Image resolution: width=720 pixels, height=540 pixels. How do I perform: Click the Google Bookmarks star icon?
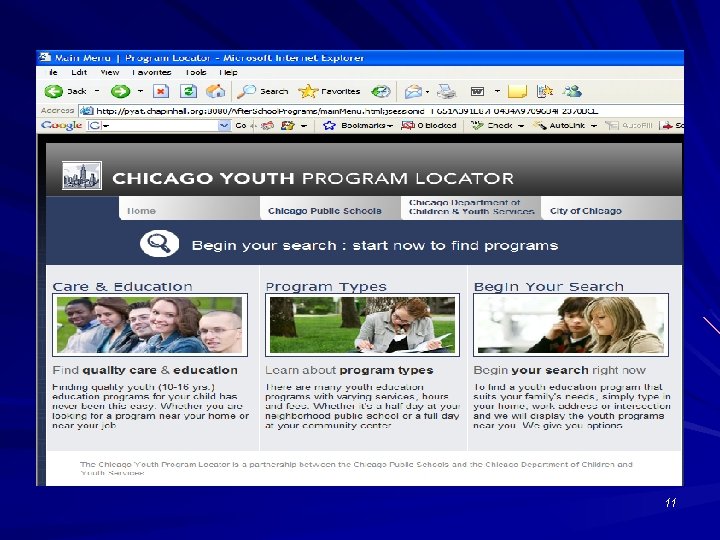point(329,125)
